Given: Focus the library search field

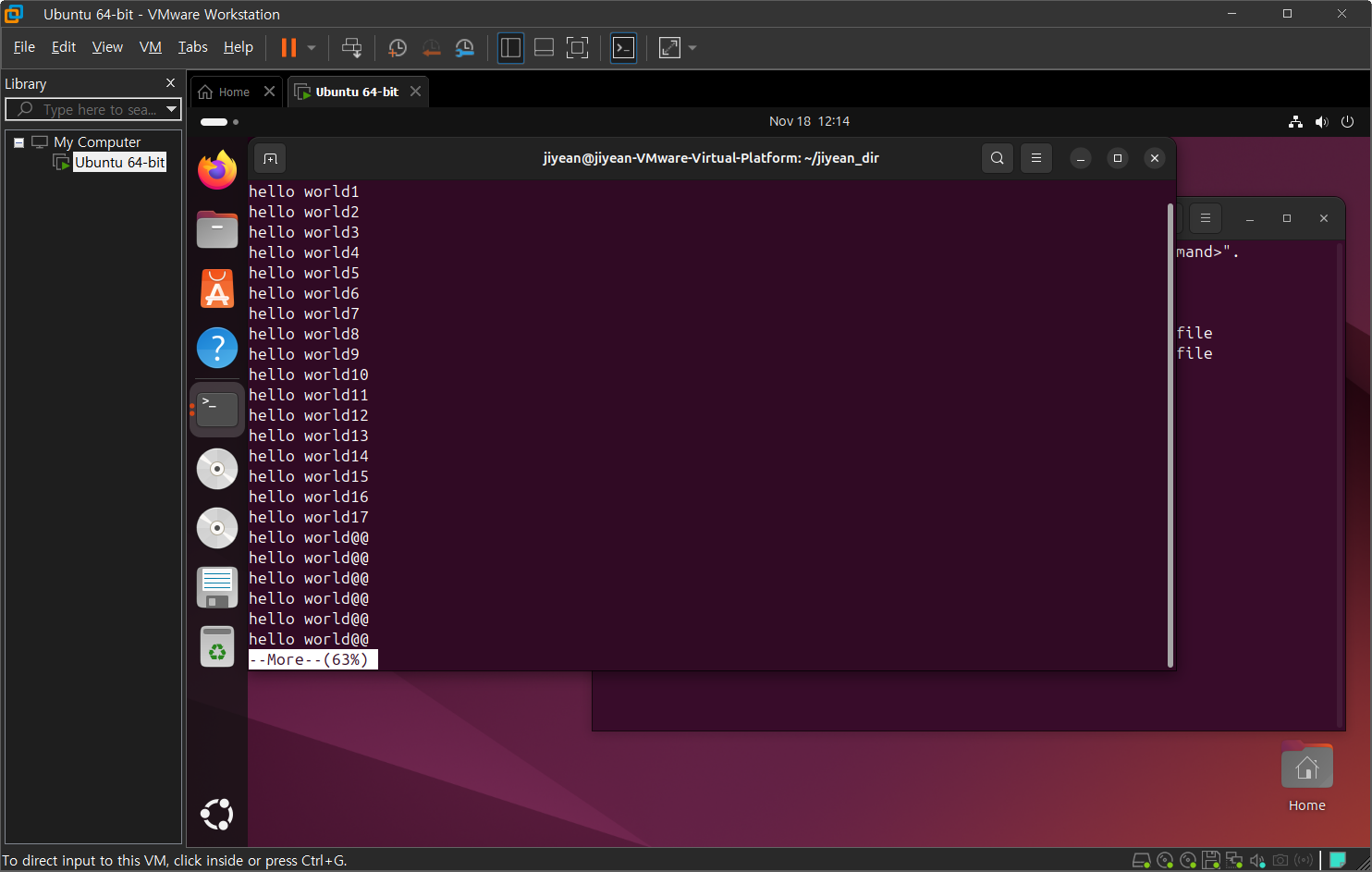Looking at the screenshot, I should 92,109.
